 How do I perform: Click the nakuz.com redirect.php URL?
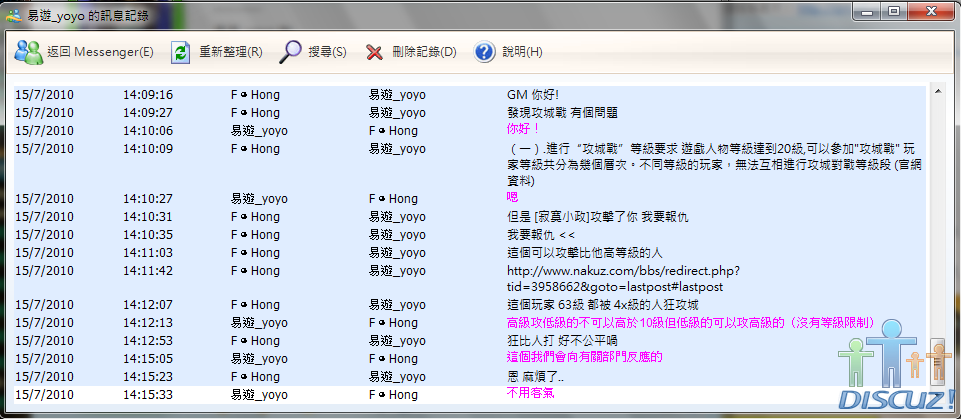(x=623, y=279)
